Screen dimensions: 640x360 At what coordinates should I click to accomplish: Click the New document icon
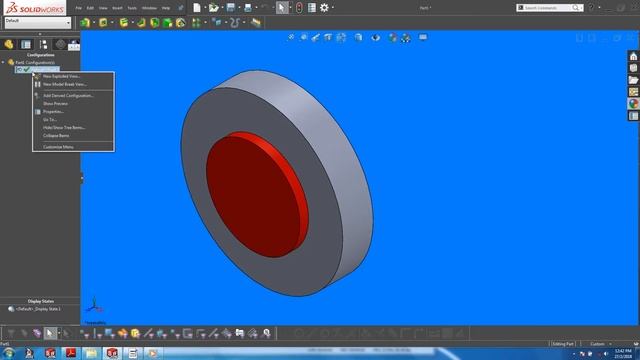[x=197, y=7]
